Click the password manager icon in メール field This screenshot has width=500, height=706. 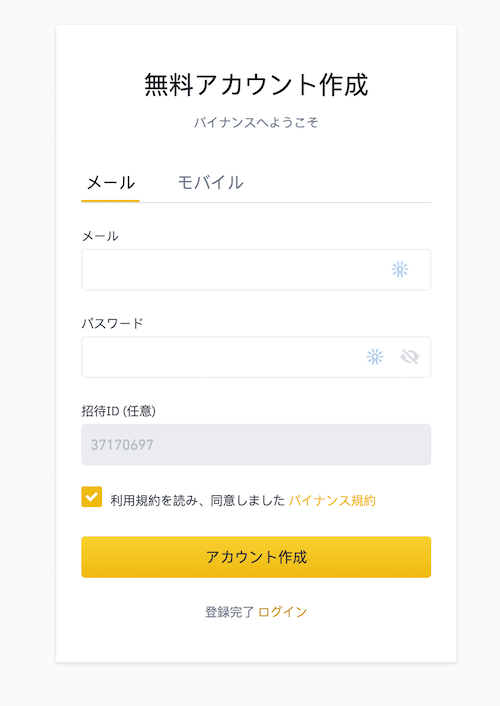pyautogui.click(x=400, y=269)
